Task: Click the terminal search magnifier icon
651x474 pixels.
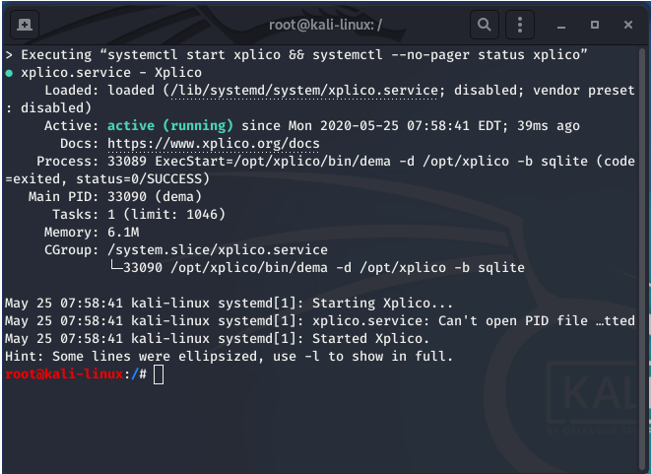Action: [484, 23]
